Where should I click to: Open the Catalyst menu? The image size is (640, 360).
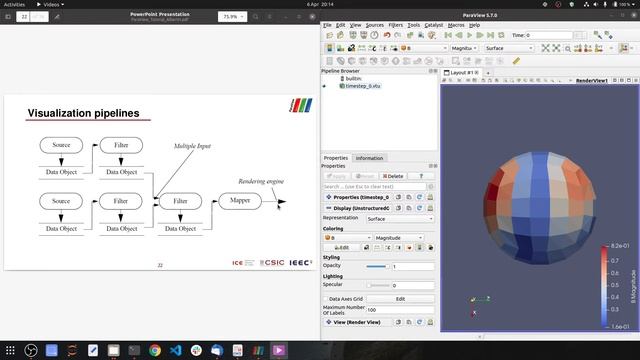tap(433, 25)
